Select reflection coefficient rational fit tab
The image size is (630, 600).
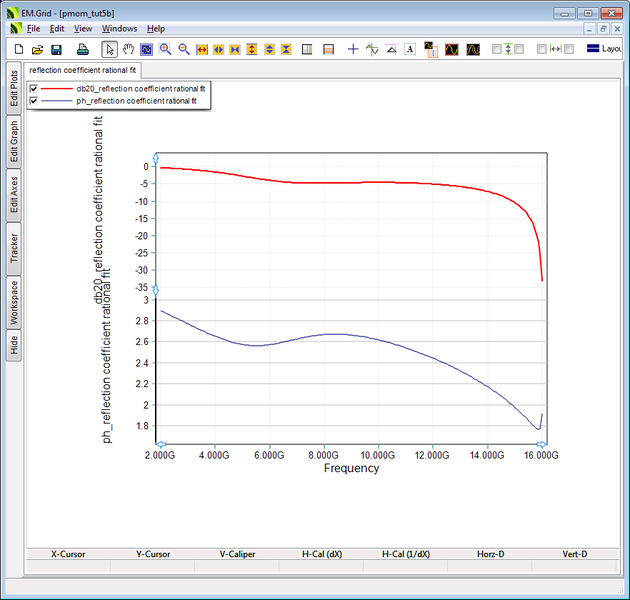pyautogui.click(x=83, y=71)
